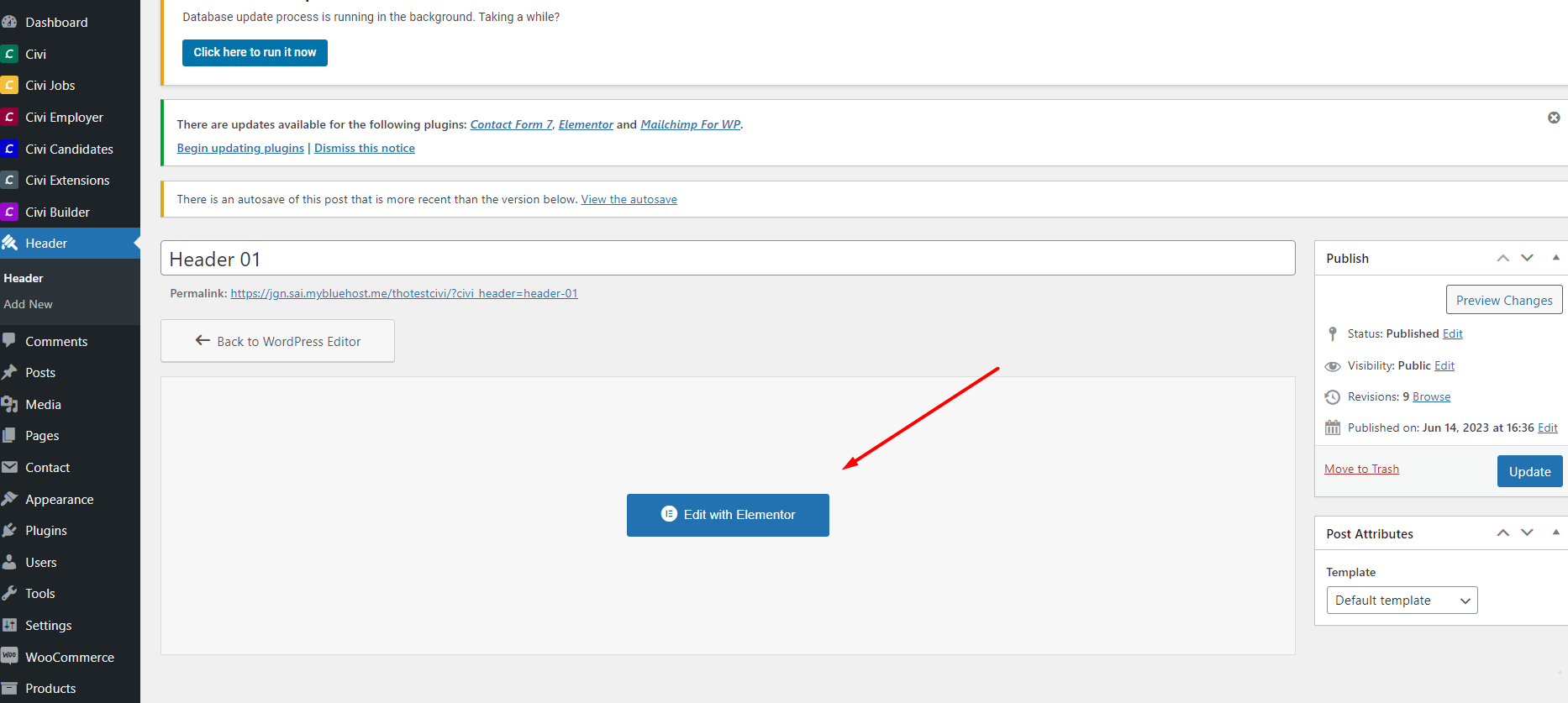The width and height of the screenshot is (1568, 703).
Task: Go Back to WordPress Editor
Action: pyautogui.click(x=277, y=341)
